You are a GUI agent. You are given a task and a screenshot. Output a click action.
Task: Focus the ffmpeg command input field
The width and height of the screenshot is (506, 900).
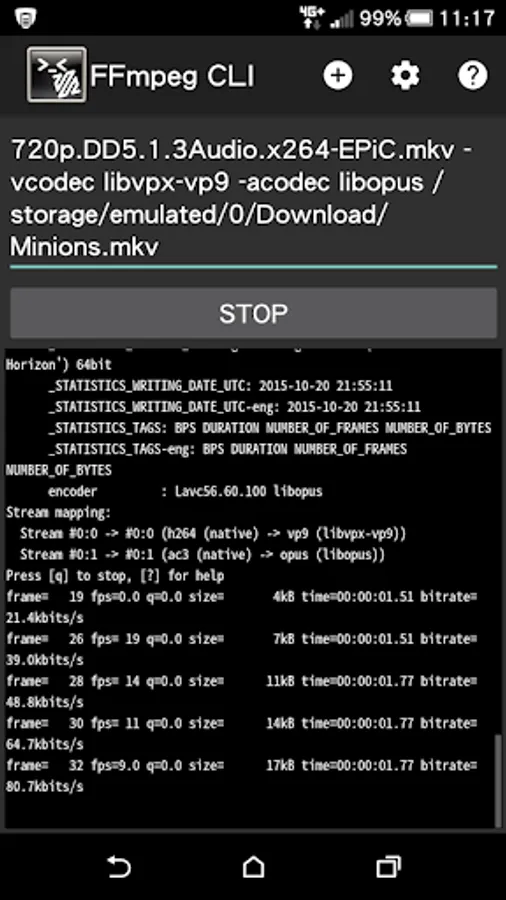[x=253, y=199]
